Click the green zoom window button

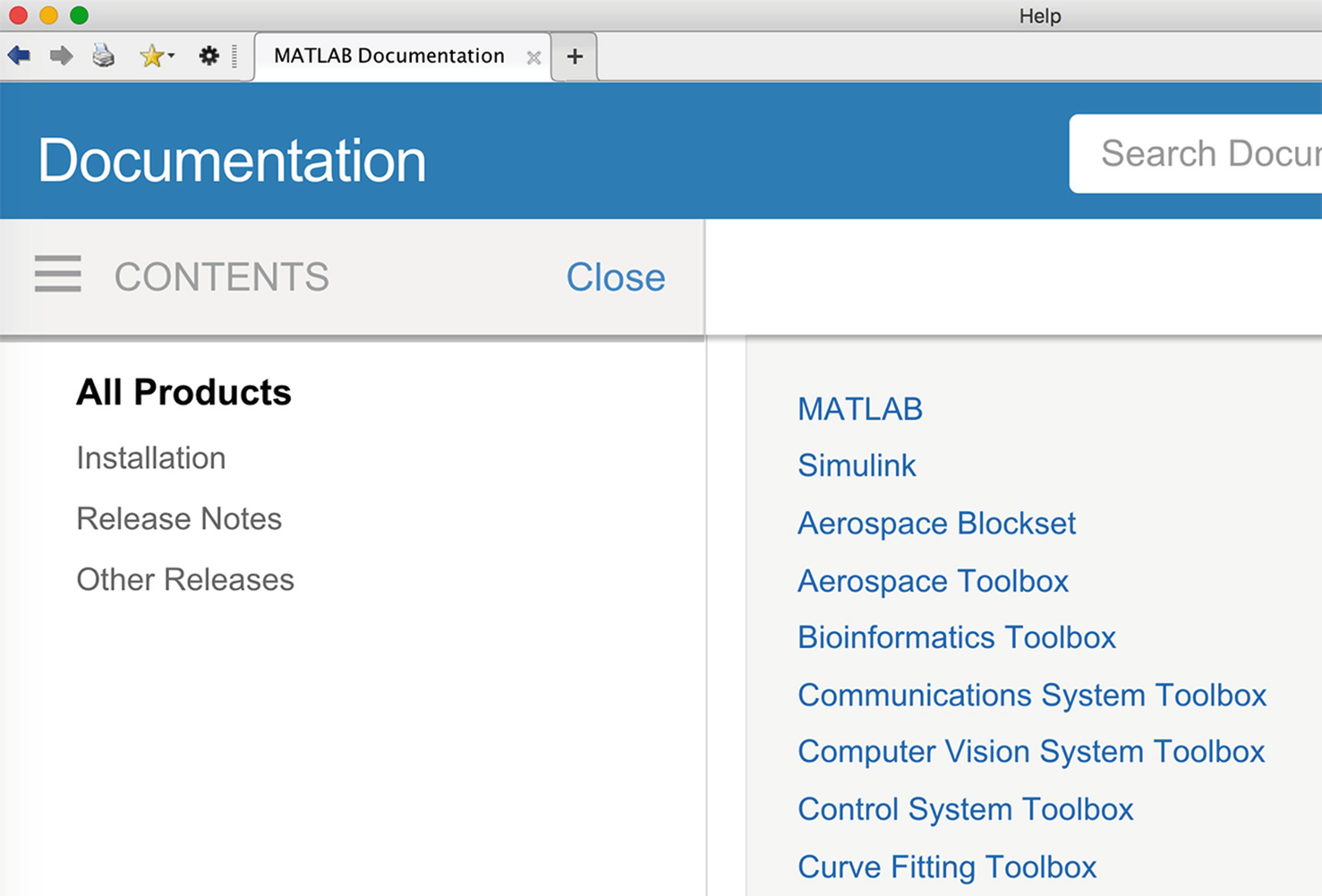coord(80,15)
